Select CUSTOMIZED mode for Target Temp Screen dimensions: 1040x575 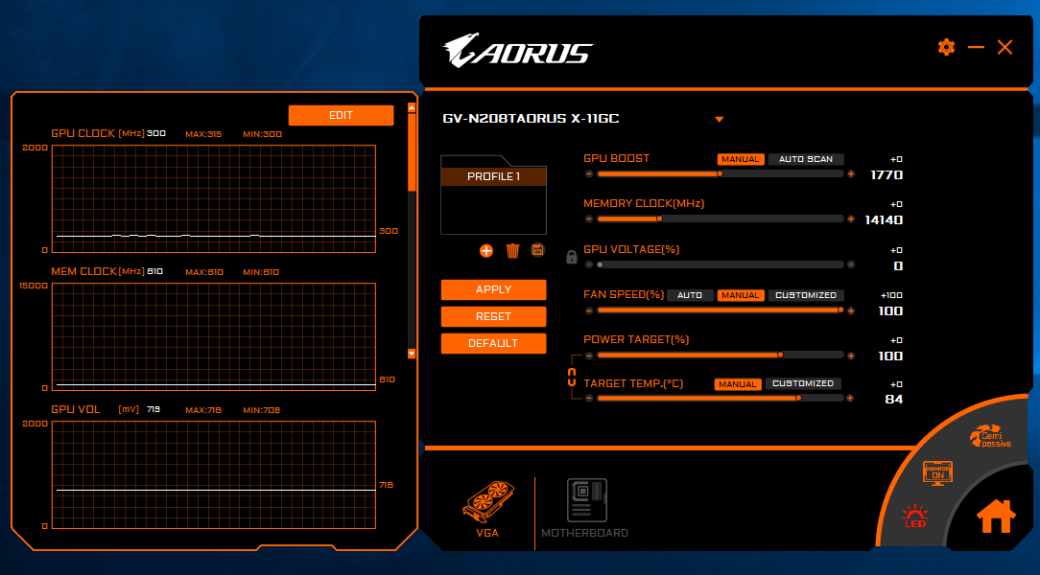pyautogui.click(x=803, y=383)
